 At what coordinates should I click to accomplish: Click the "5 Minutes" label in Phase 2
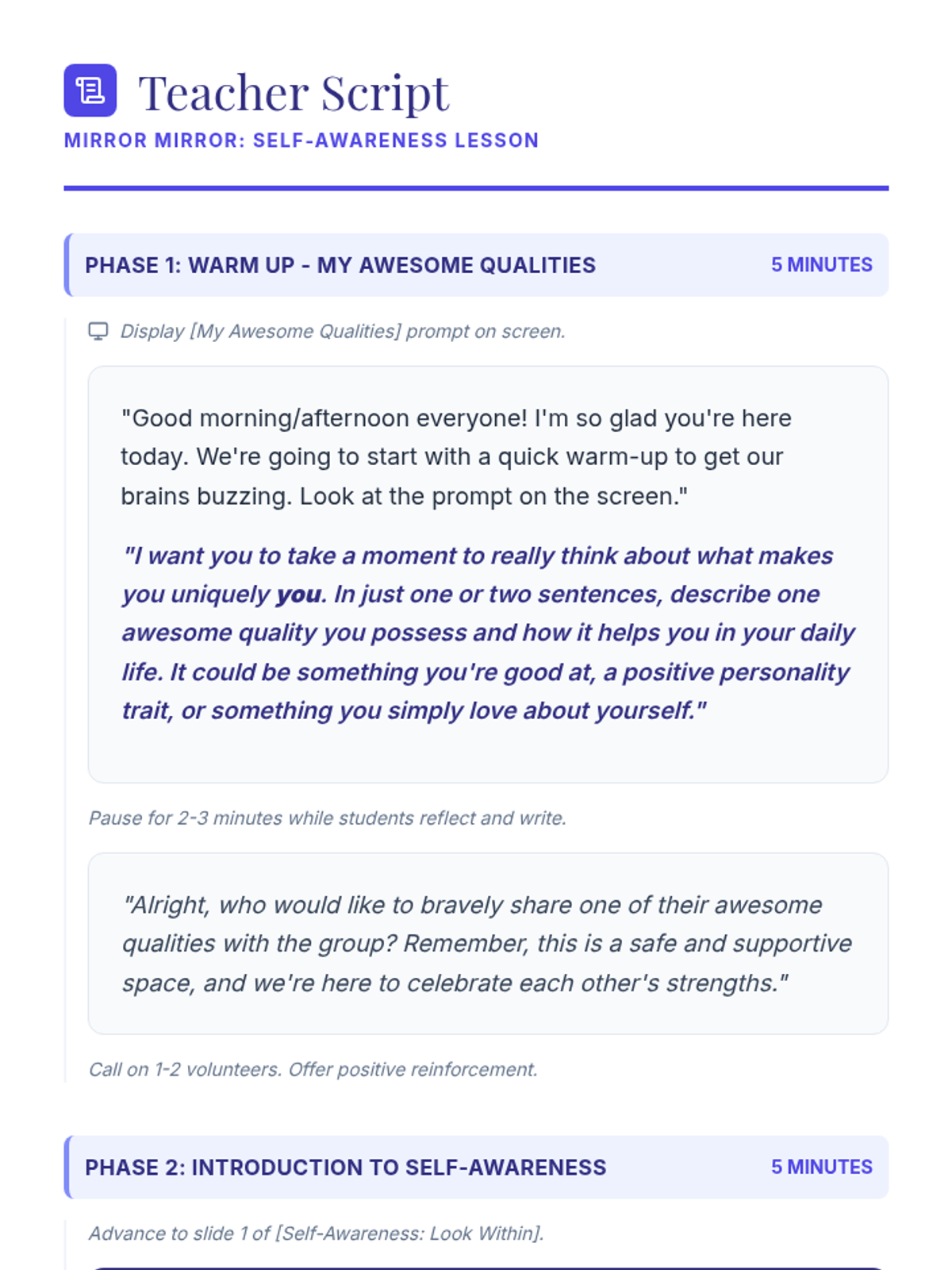point(821,1168)
